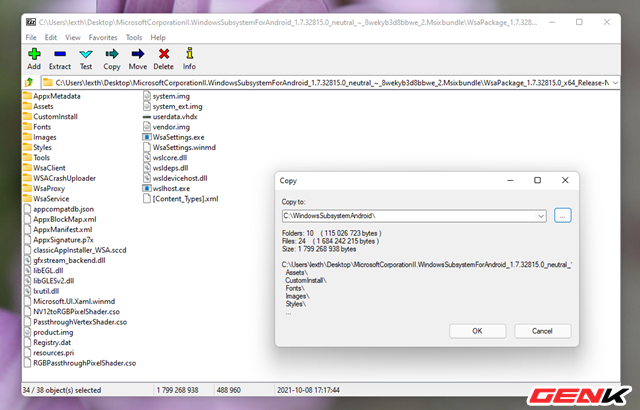Select gfxstream_backend.dll file

tap(65, 260)
